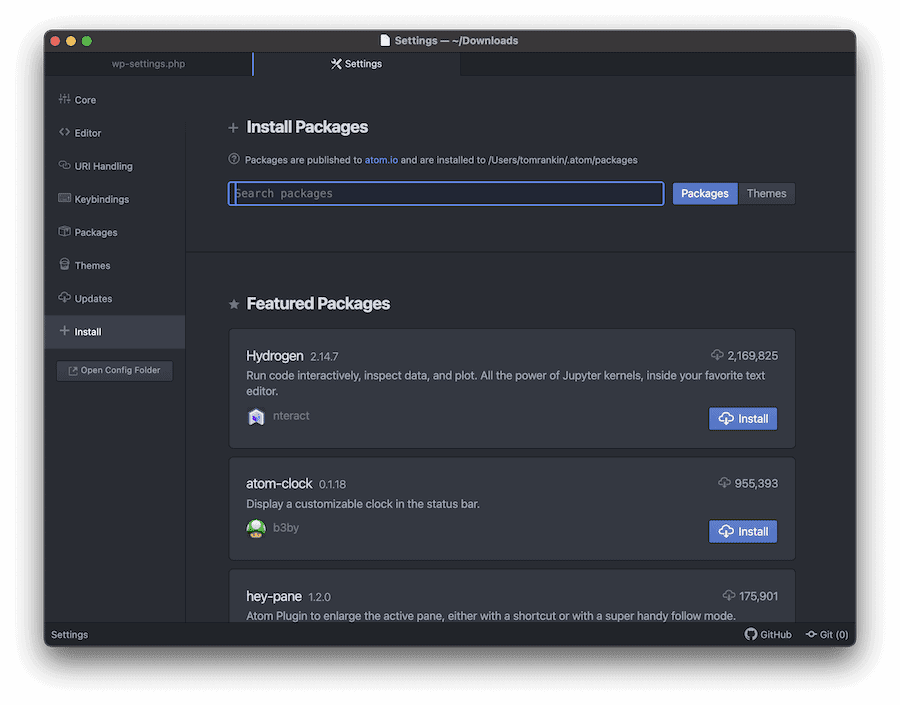Install the atom-clock package
Viewport: 900px width, 705px height.
(x=743, y=531)
